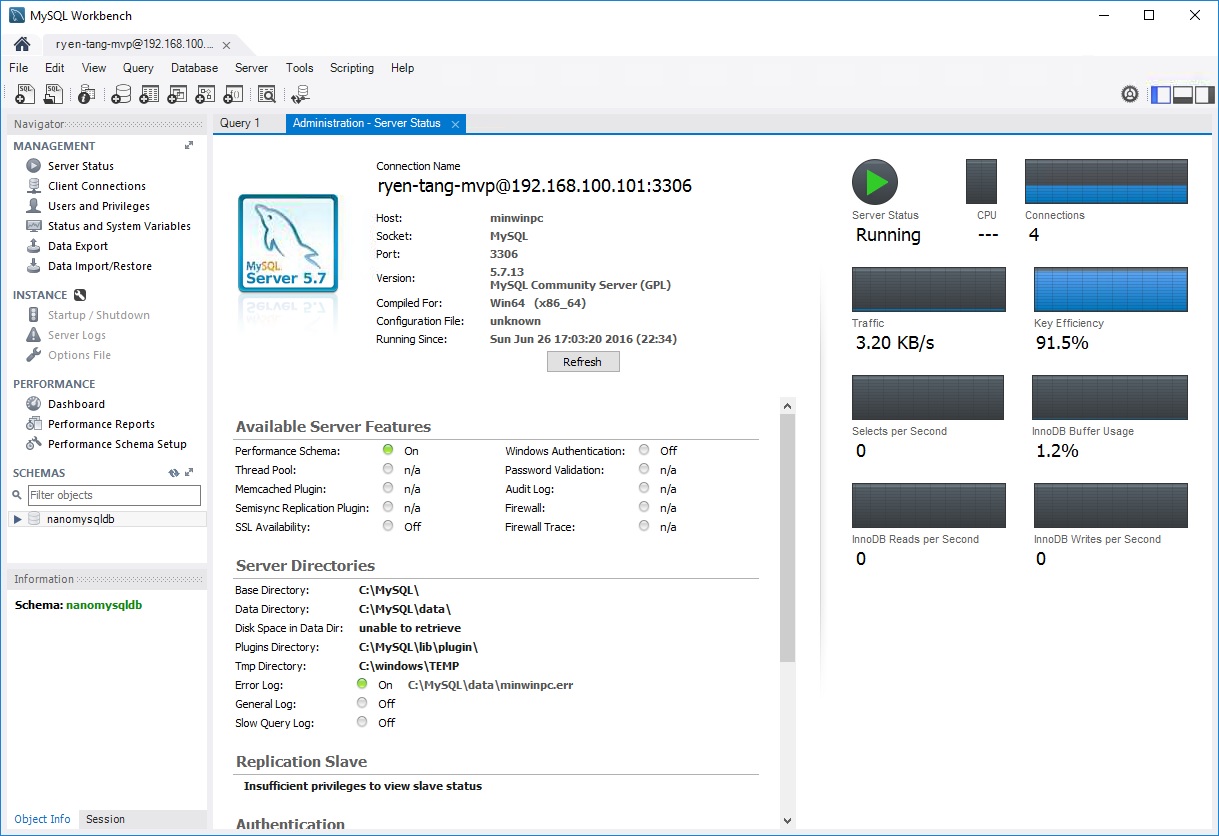
Task: Refresh the schemas list icon
Action: tap(173, 473)
